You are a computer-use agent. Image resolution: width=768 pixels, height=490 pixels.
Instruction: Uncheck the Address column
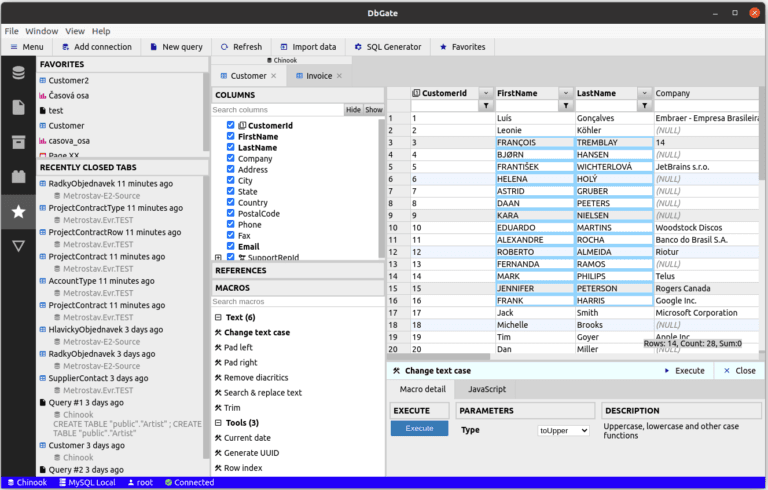click(231, 169)
